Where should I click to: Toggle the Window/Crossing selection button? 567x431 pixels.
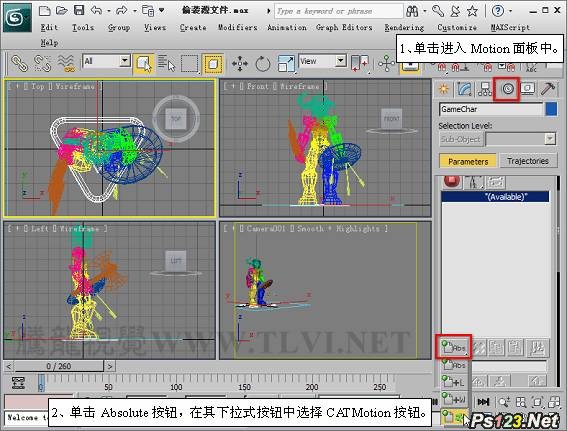click(213, 64)
